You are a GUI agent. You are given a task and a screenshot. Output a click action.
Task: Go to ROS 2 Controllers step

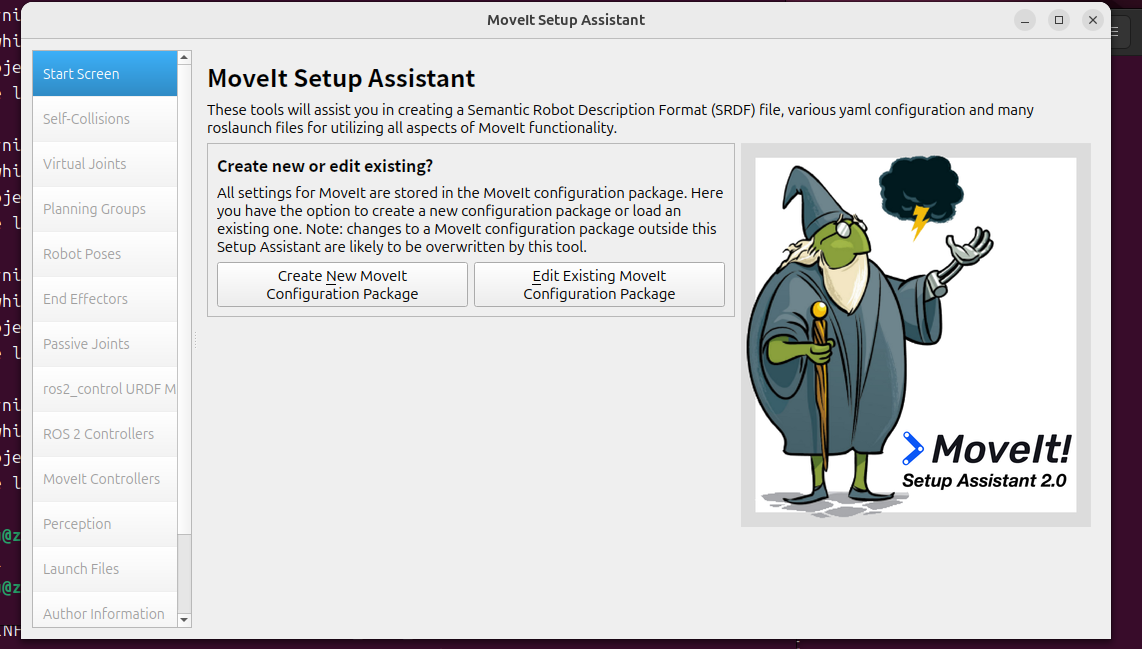pos(105,434)
